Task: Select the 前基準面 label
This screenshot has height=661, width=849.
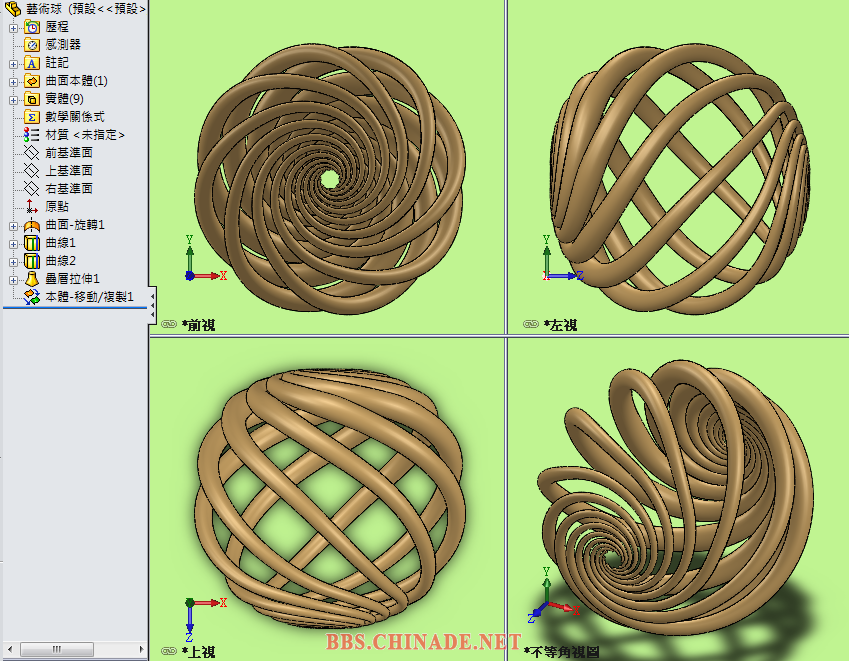Action: [69, 153]
